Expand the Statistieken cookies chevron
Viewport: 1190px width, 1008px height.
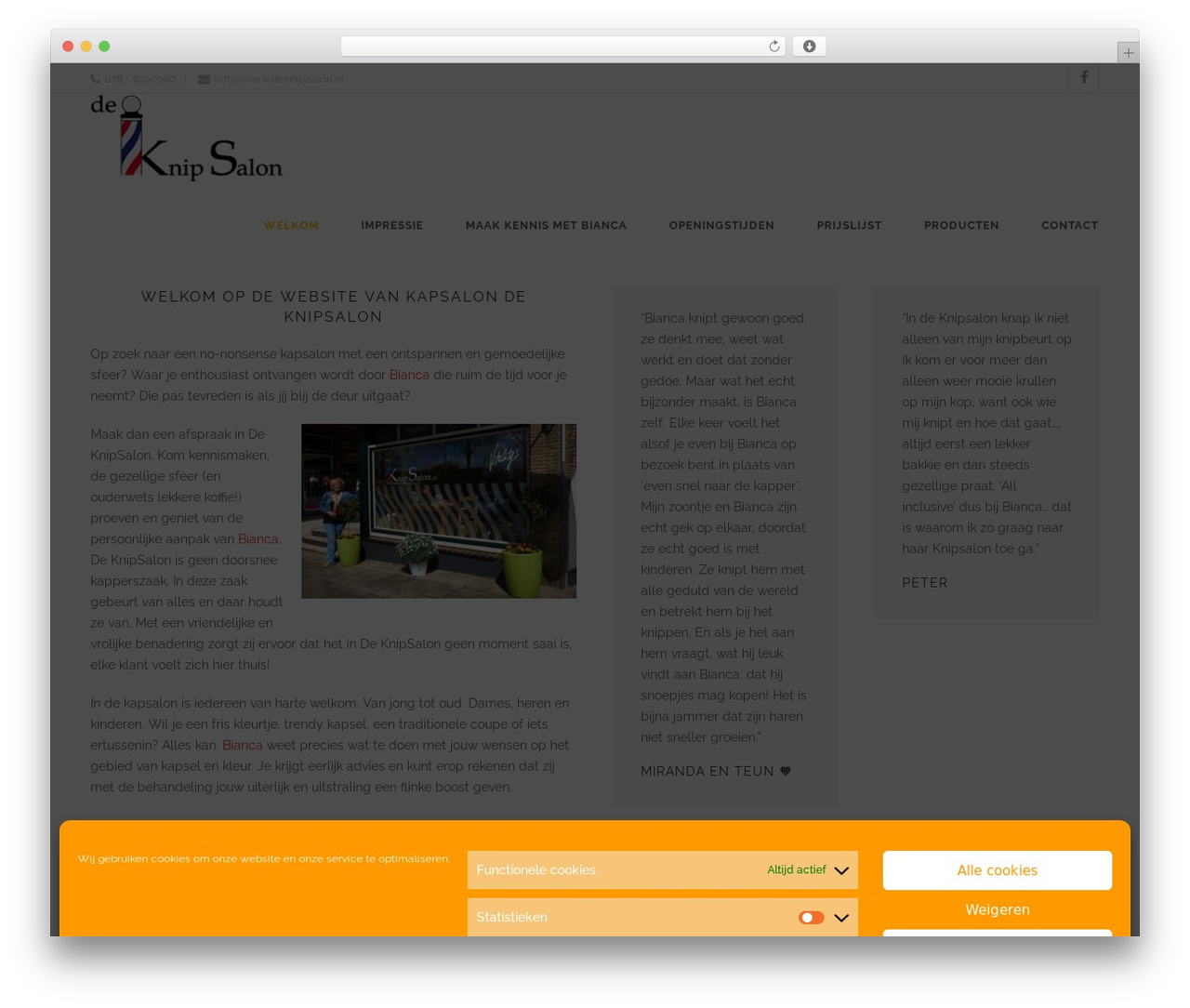[841, 918]
